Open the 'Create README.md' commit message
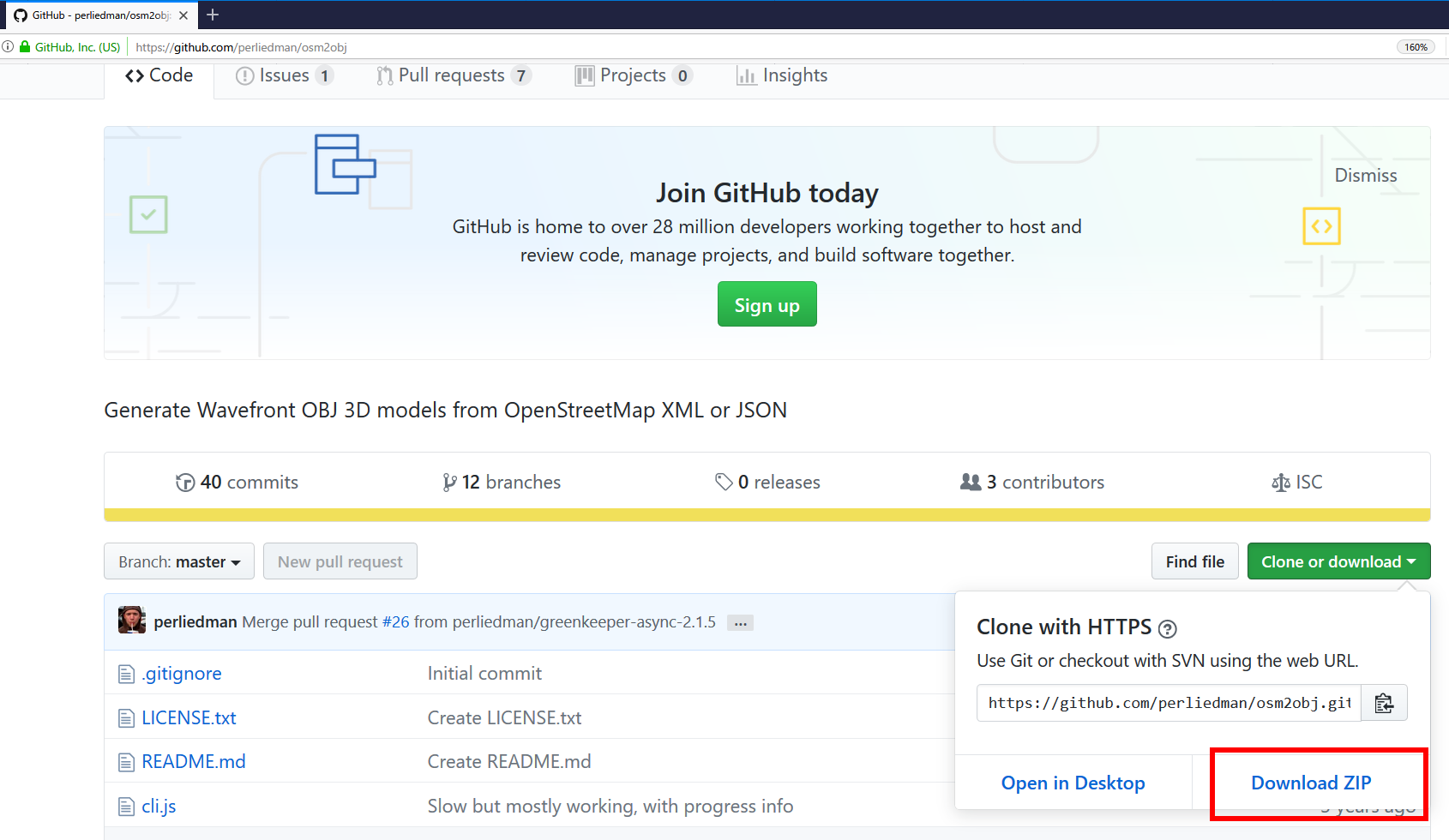This screenshot has width=1449, height=840. pyautogui.click(x=509, y=761)
